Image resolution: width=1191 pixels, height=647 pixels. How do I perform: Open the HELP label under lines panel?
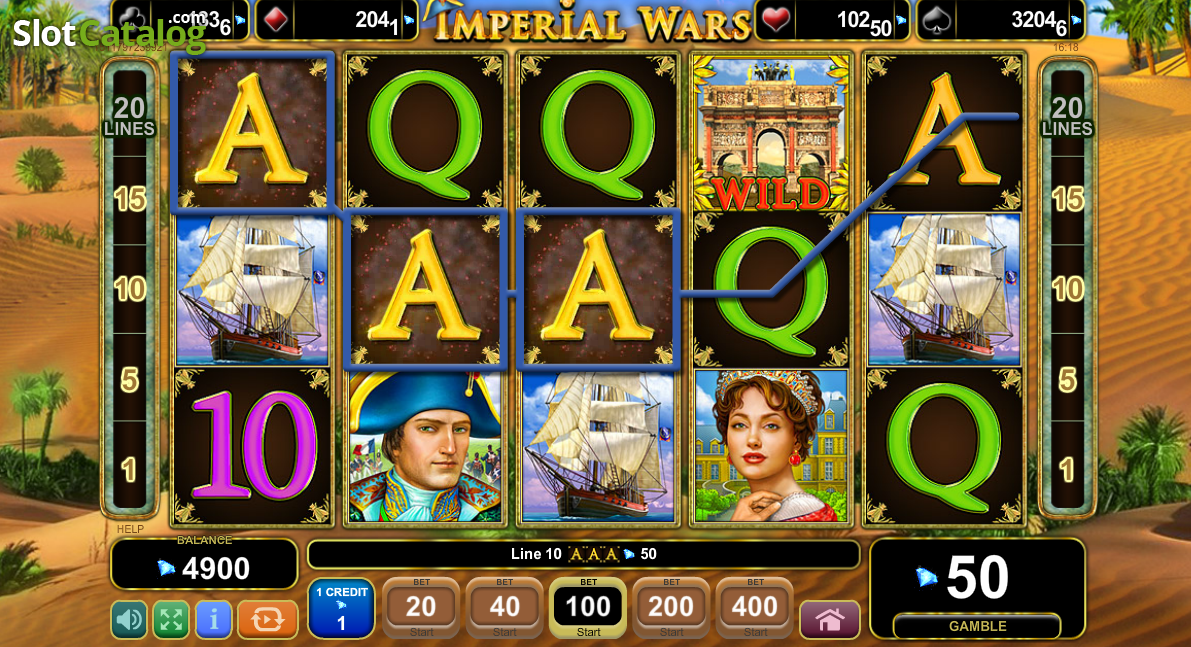130,529
